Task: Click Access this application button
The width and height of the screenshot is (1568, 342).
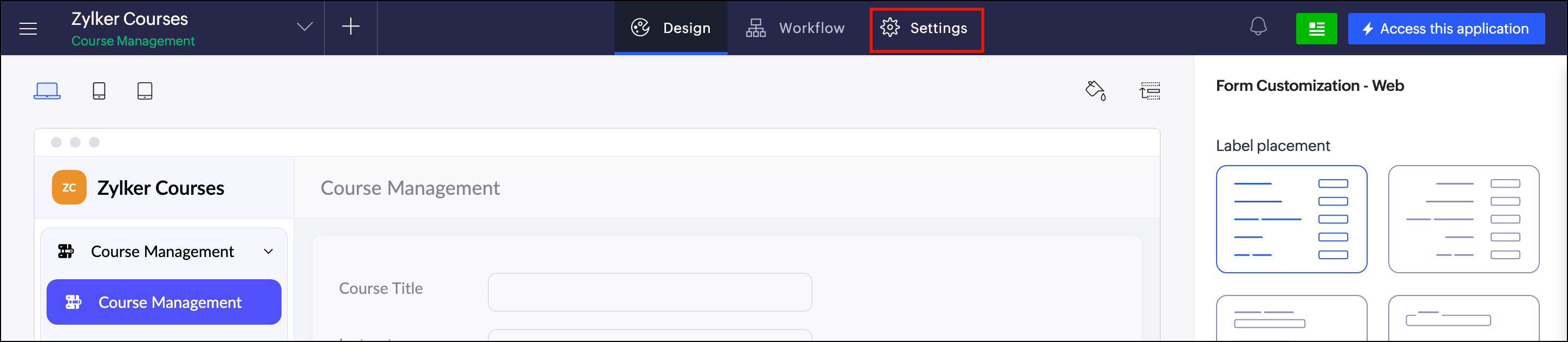Action: click(1446, 29)
